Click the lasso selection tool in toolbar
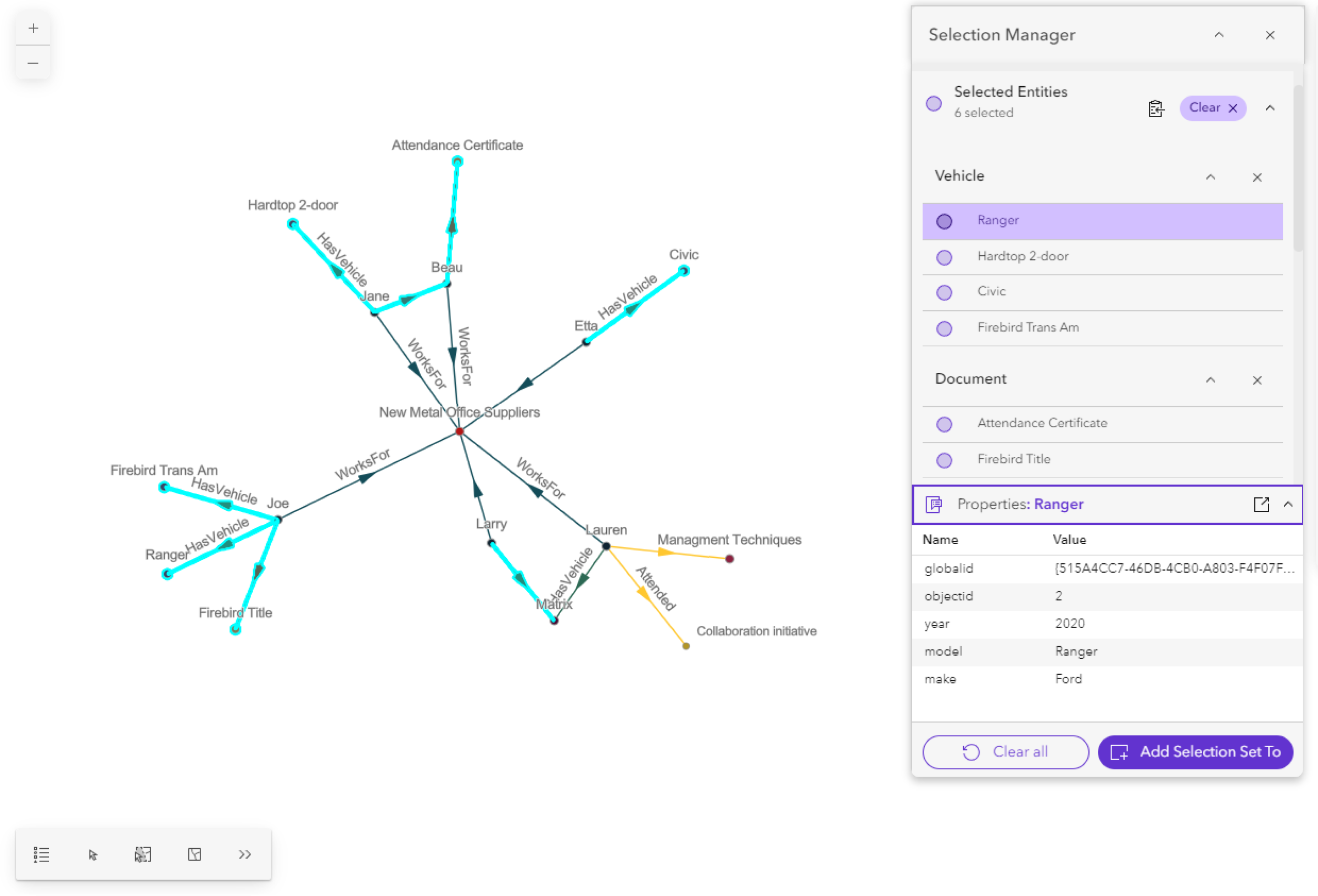Screen dimensions: 1318x896 (x=143, y=854)
